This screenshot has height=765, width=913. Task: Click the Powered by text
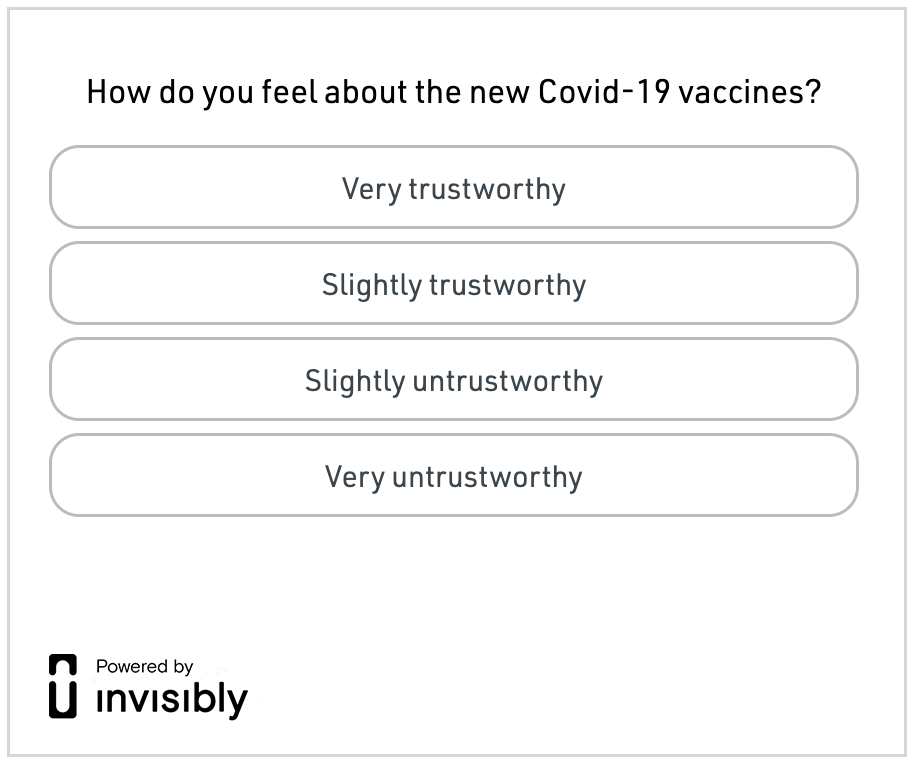(x=144, y=666)
